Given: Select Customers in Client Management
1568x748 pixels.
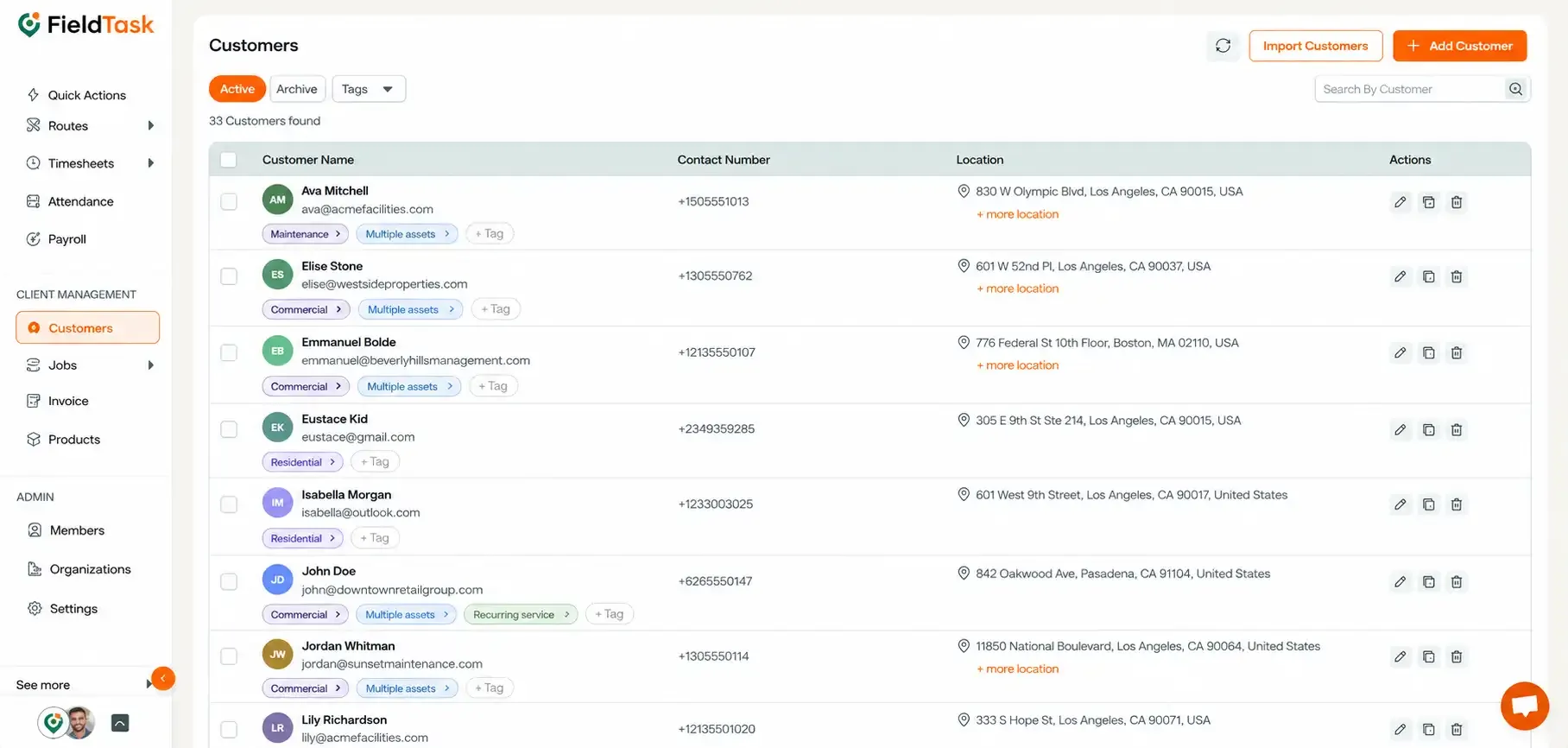Looking at the screenshot, I should 87,327.
